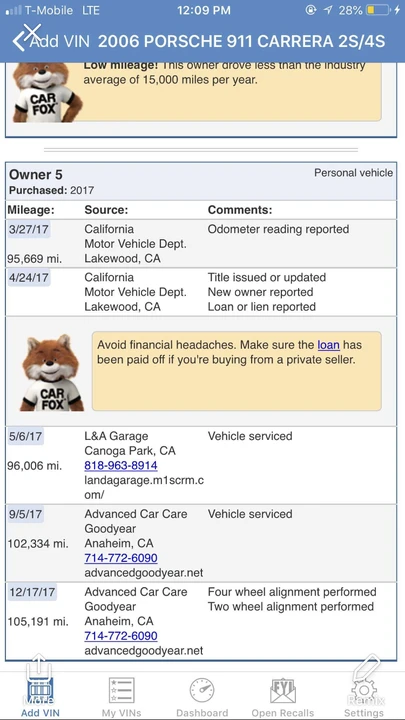Select the Owner 5 section header
This screenshot has height=720, width=405.
click(x=201, y=181)
